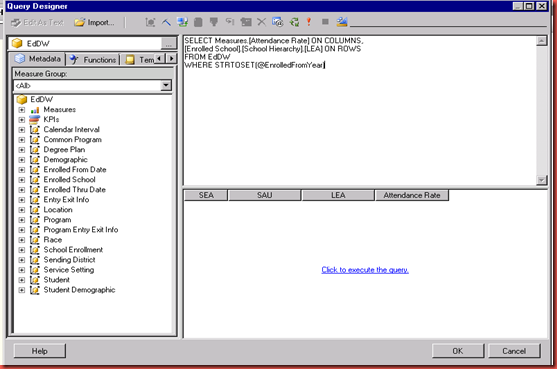Click the SAU column header

coord(265,195)
